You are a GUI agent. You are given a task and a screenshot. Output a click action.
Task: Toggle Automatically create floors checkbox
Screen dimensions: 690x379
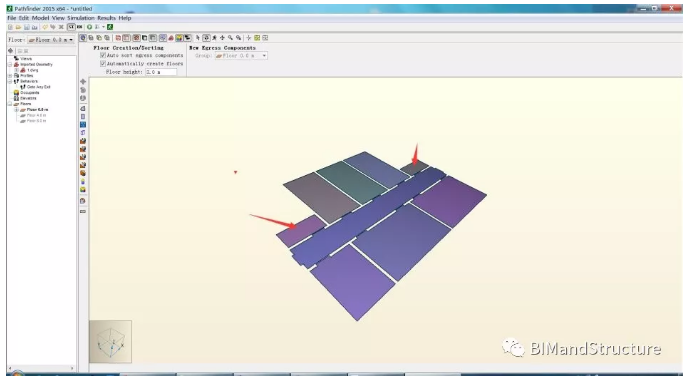(x=103, y=63)
